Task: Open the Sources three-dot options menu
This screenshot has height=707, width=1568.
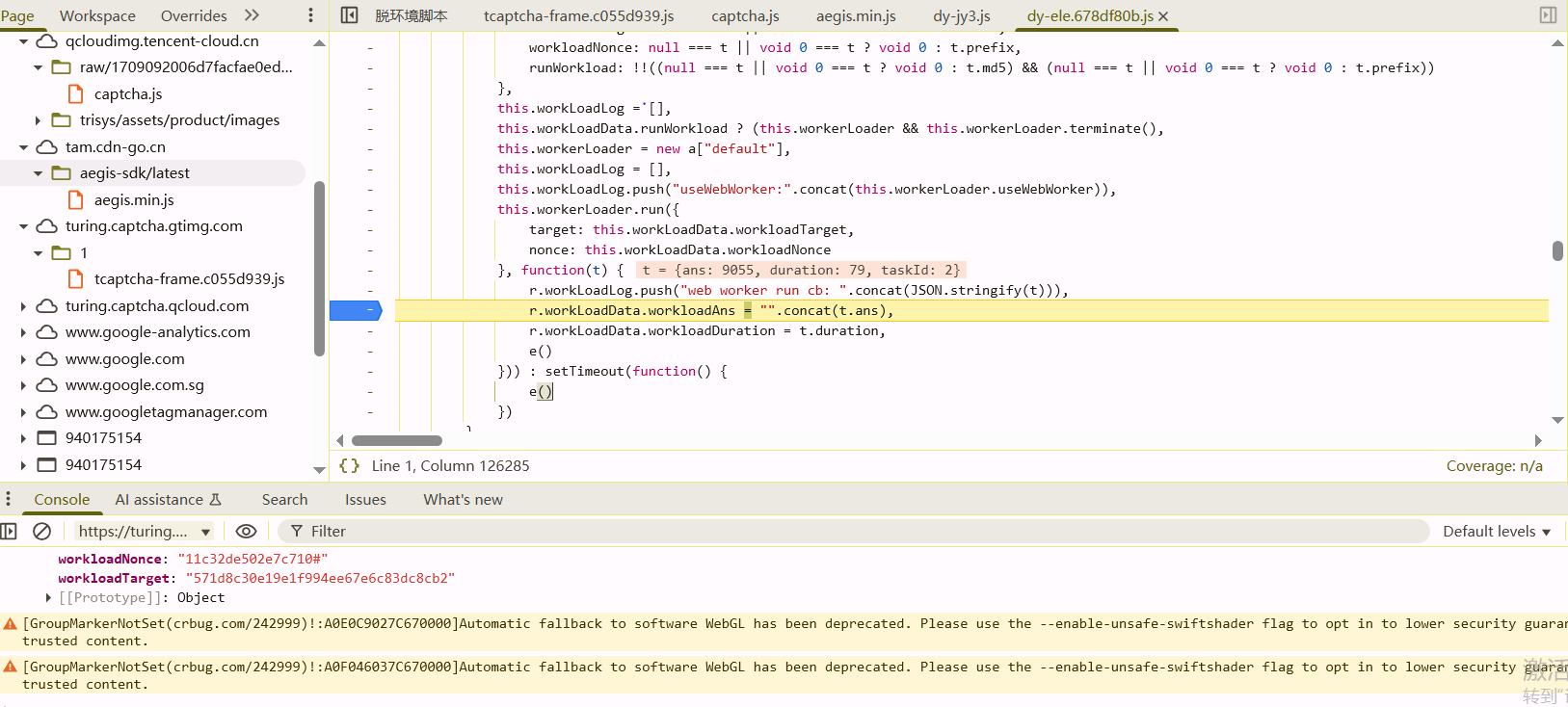Action: (x=310, y=15)
